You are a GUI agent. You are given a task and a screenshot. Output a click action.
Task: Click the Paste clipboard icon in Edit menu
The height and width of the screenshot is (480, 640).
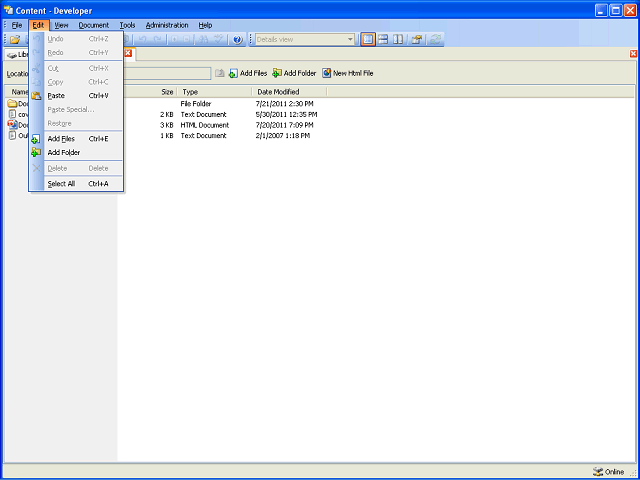click(36, 96)
